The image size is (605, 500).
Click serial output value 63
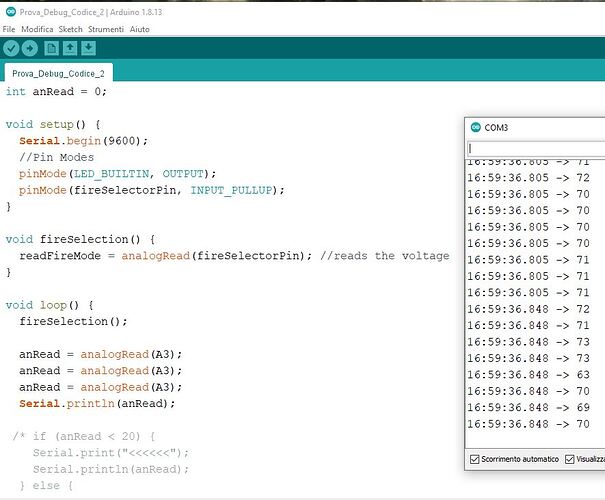[583, 375]
